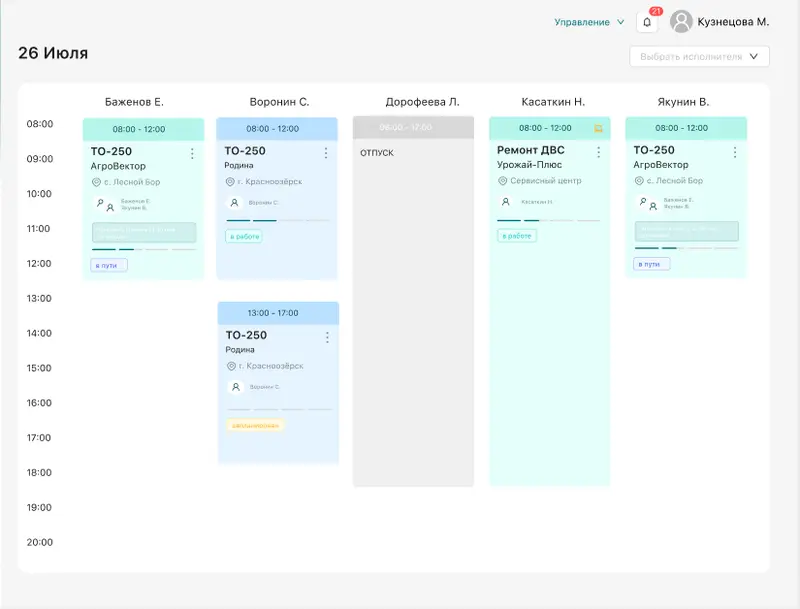
Task: Select the Баженов Е. column header
Action: (x=134, y=102)
